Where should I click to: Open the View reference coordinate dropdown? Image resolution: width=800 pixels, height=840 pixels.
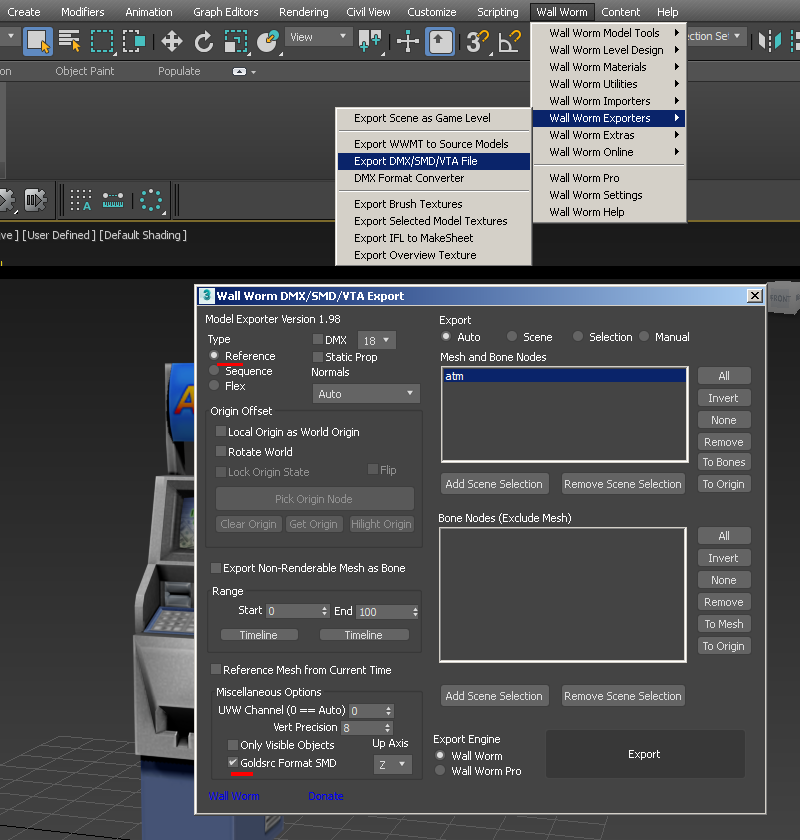[318, 37]
